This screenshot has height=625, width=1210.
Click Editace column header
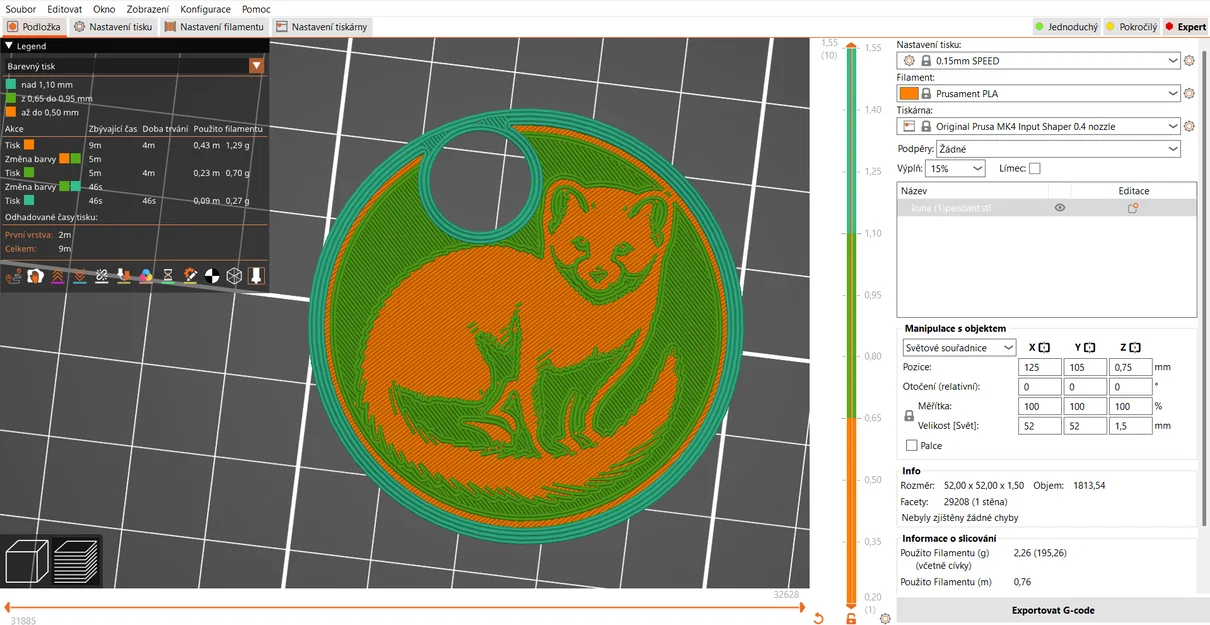pyautogui.click(x=1134, y=191)
